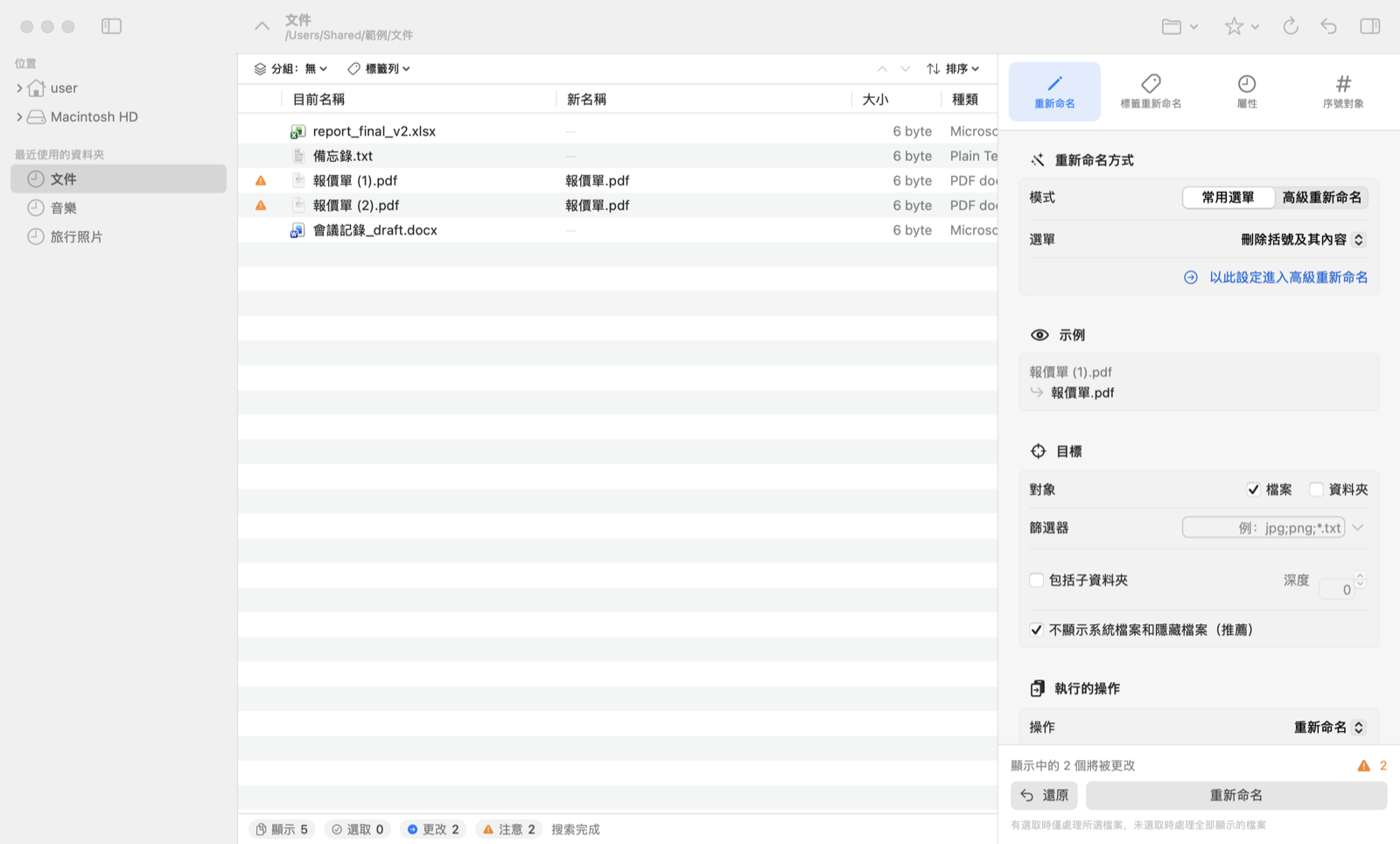Click the 更改 2 status filter
1400x844 pixels.
point(433,829)
